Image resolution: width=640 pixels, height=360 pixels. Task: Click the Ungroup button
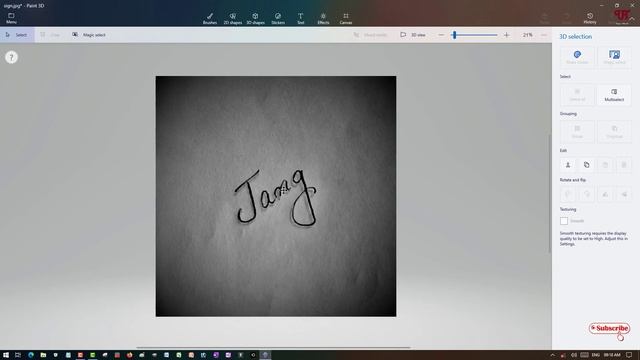click(x=614, y=131)
